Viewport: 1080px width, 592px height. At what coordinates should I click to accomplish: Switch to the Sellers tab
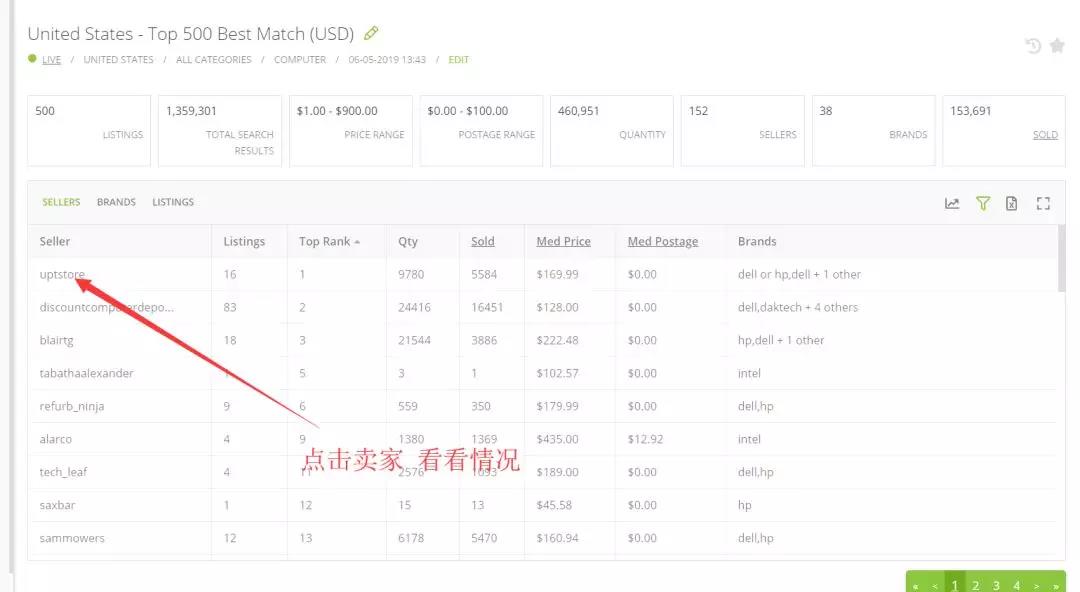(61, 202)
